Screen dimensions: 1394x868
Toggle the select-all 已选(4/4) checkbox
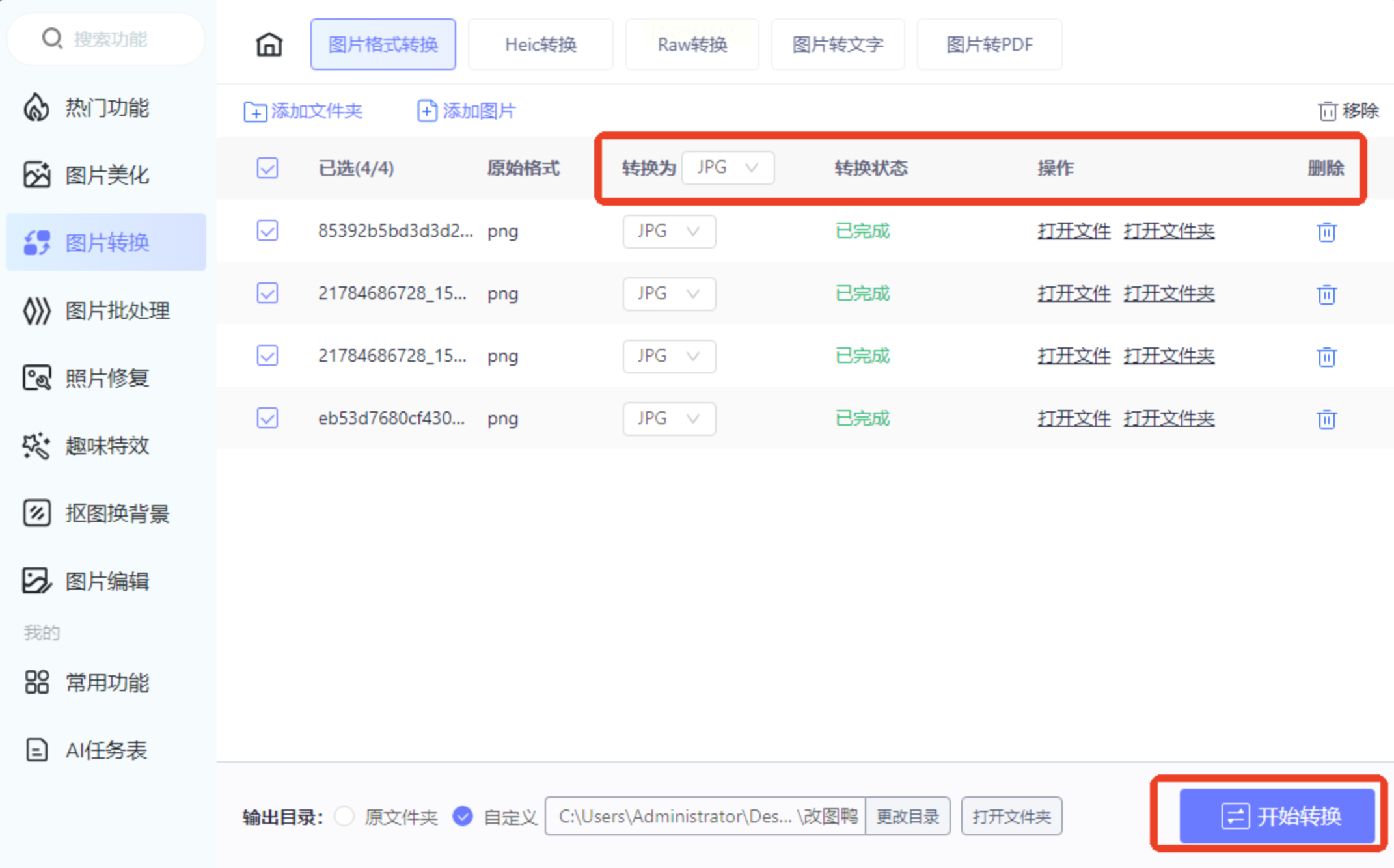pos(267,169)
